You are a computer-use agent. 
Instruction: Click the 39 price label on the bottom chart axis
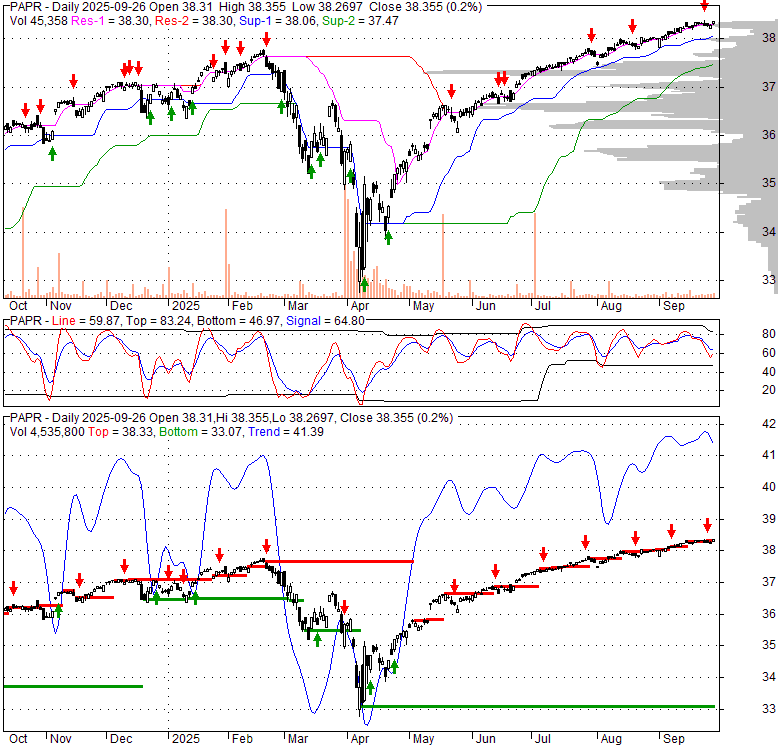pyautogui.click(x=769, y=518)
